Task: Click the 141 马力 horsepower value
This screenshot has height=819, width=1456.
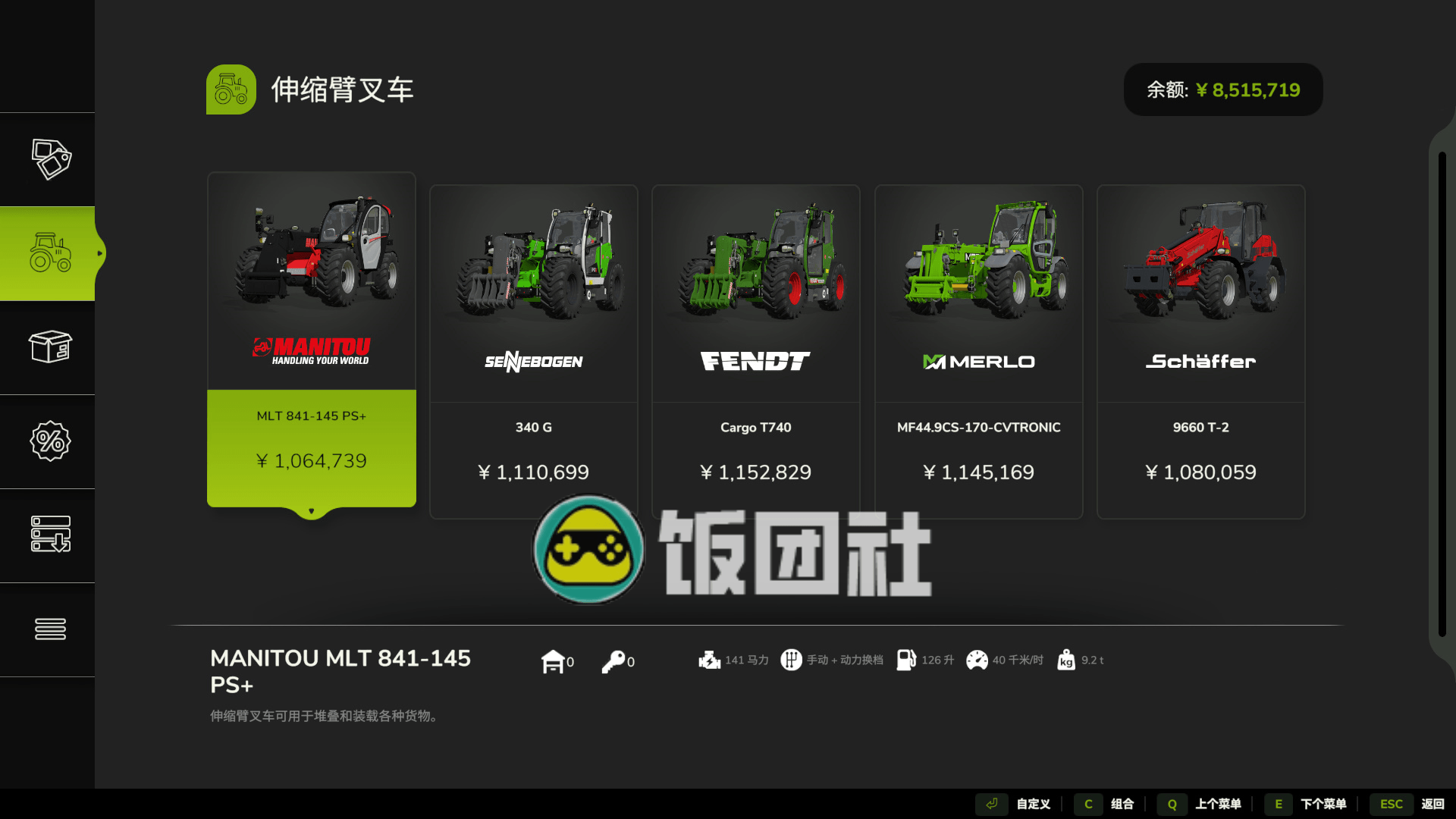Action: pyautogui.click(x=747, y=661)
